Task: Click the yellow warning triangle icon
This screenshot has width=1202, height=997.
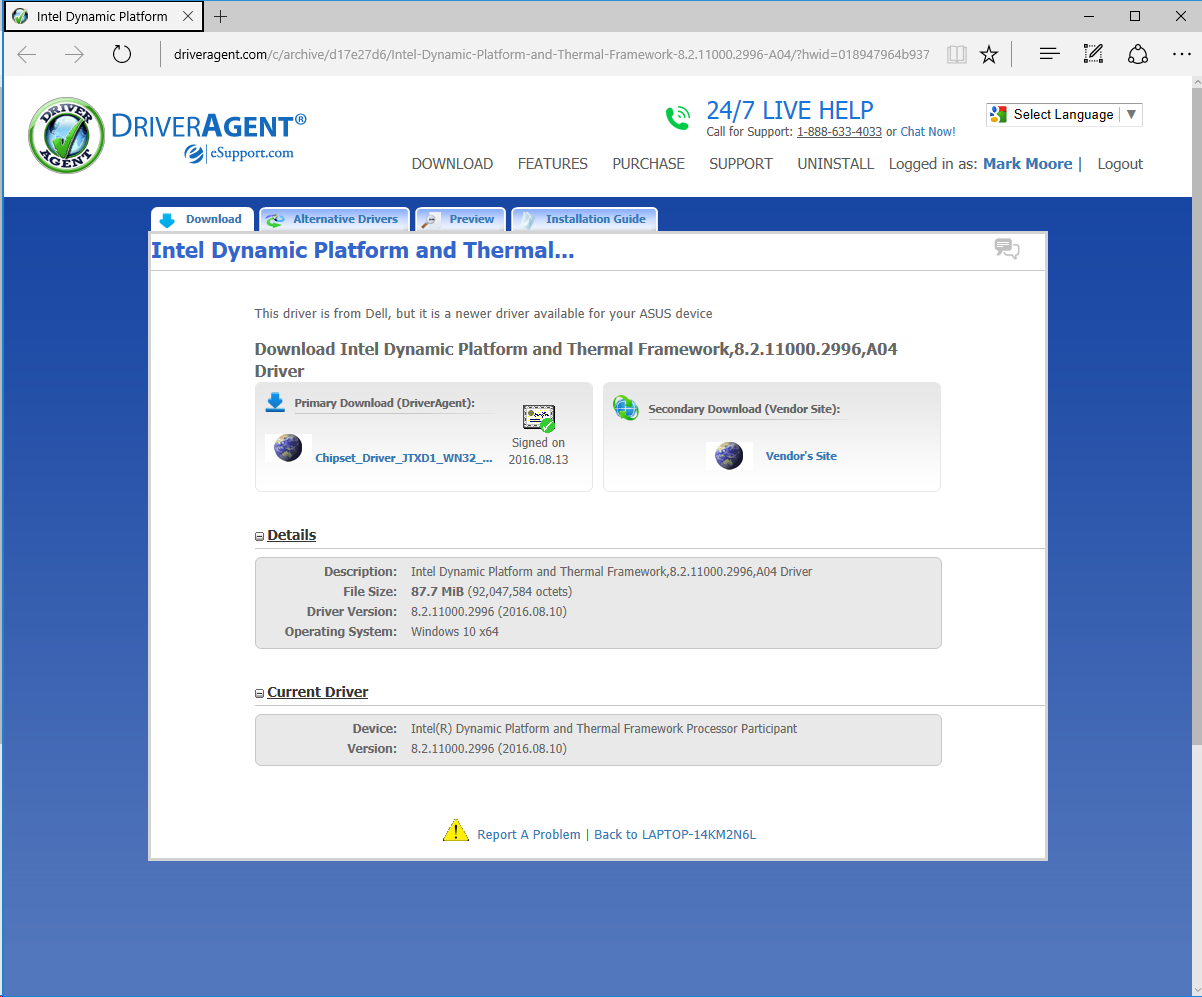Action: (456, 830)
